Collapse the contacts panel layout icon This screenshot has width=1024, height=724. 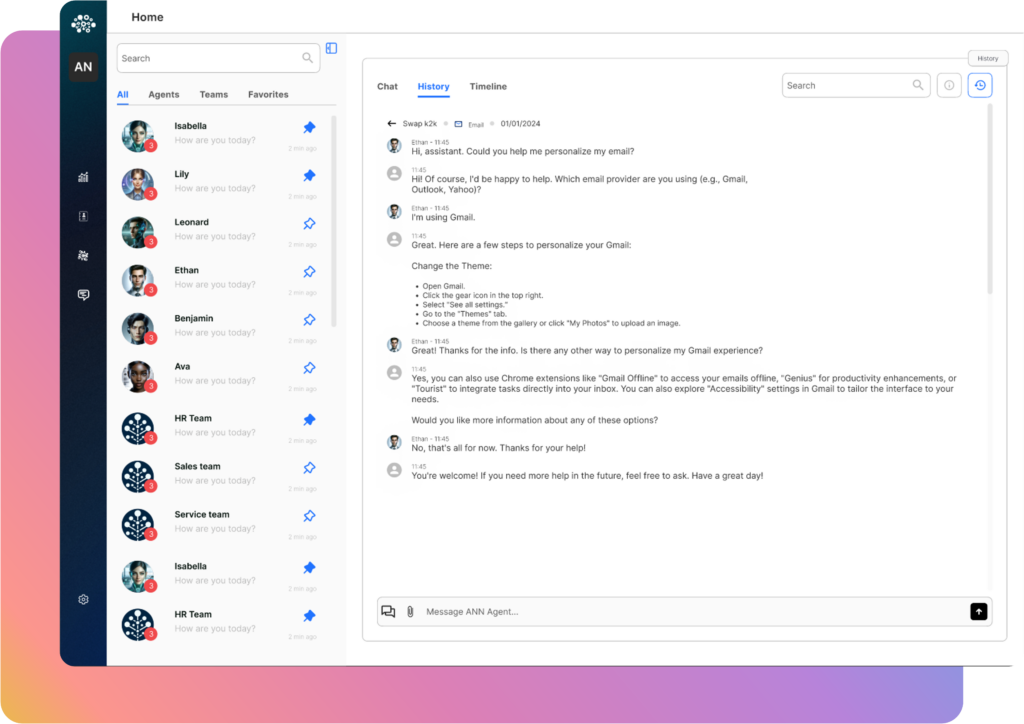[332, 48]
